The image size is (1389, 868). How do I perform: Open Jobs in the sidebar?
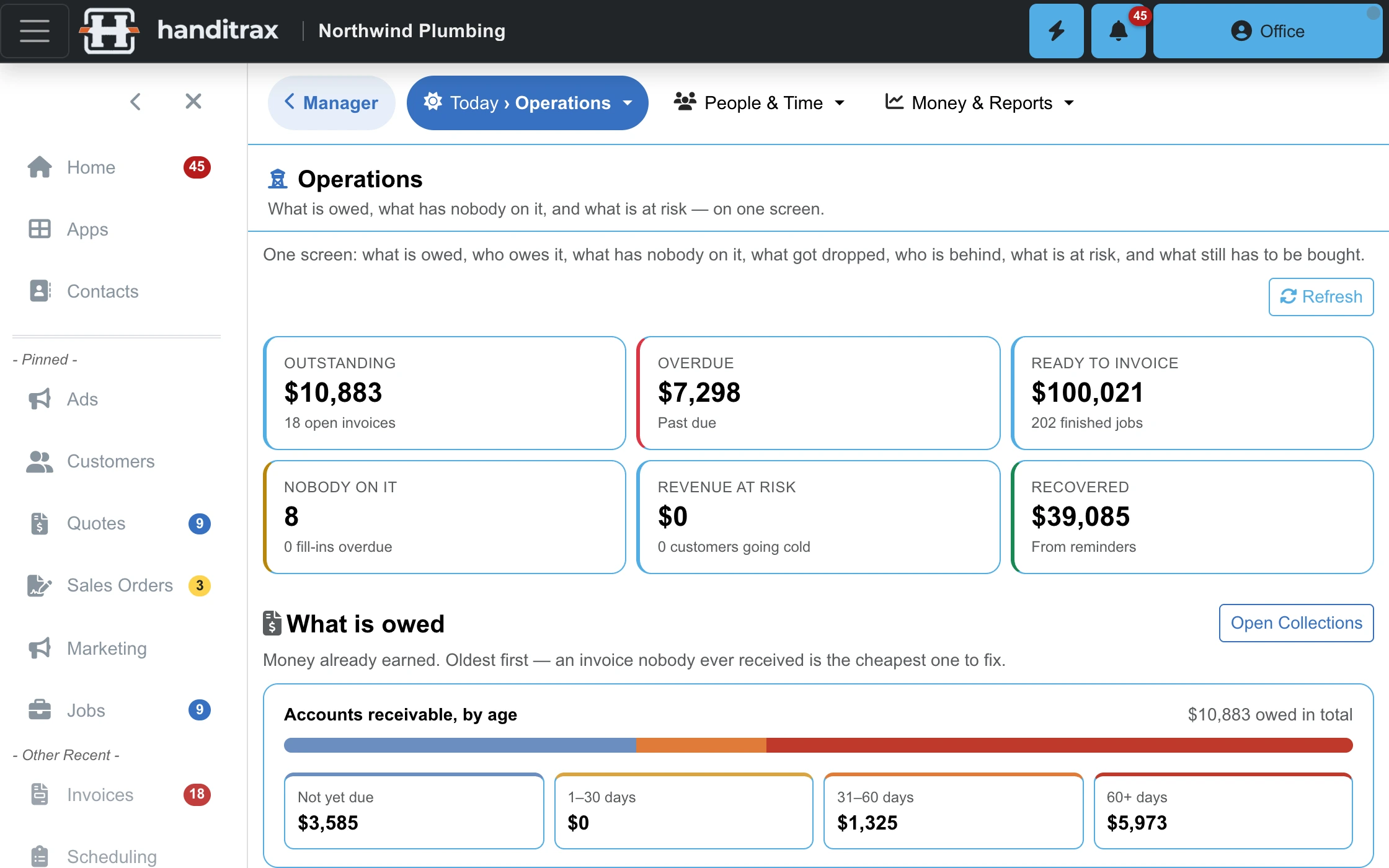tap(118, 711)
